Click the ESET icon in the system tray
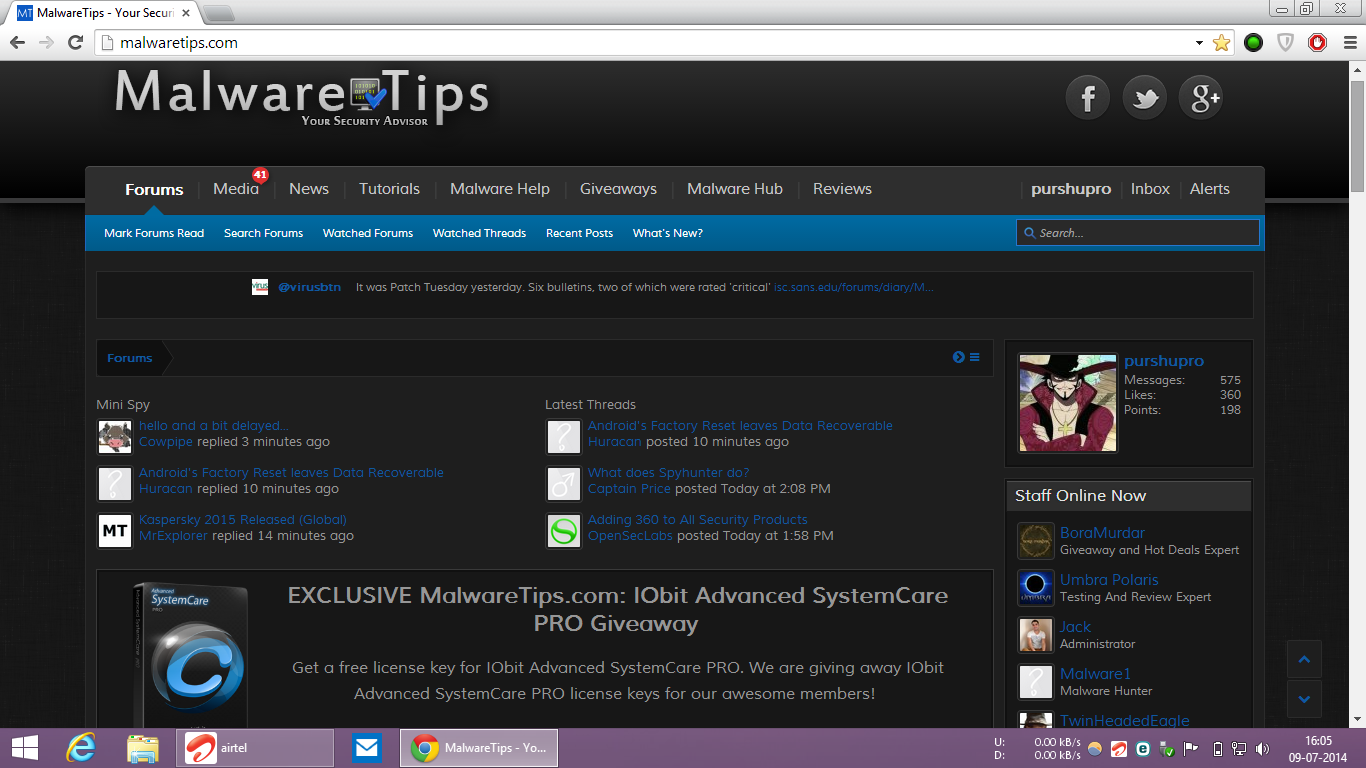The width and height of the screenshot is (1366, 768). [1143, 749]
